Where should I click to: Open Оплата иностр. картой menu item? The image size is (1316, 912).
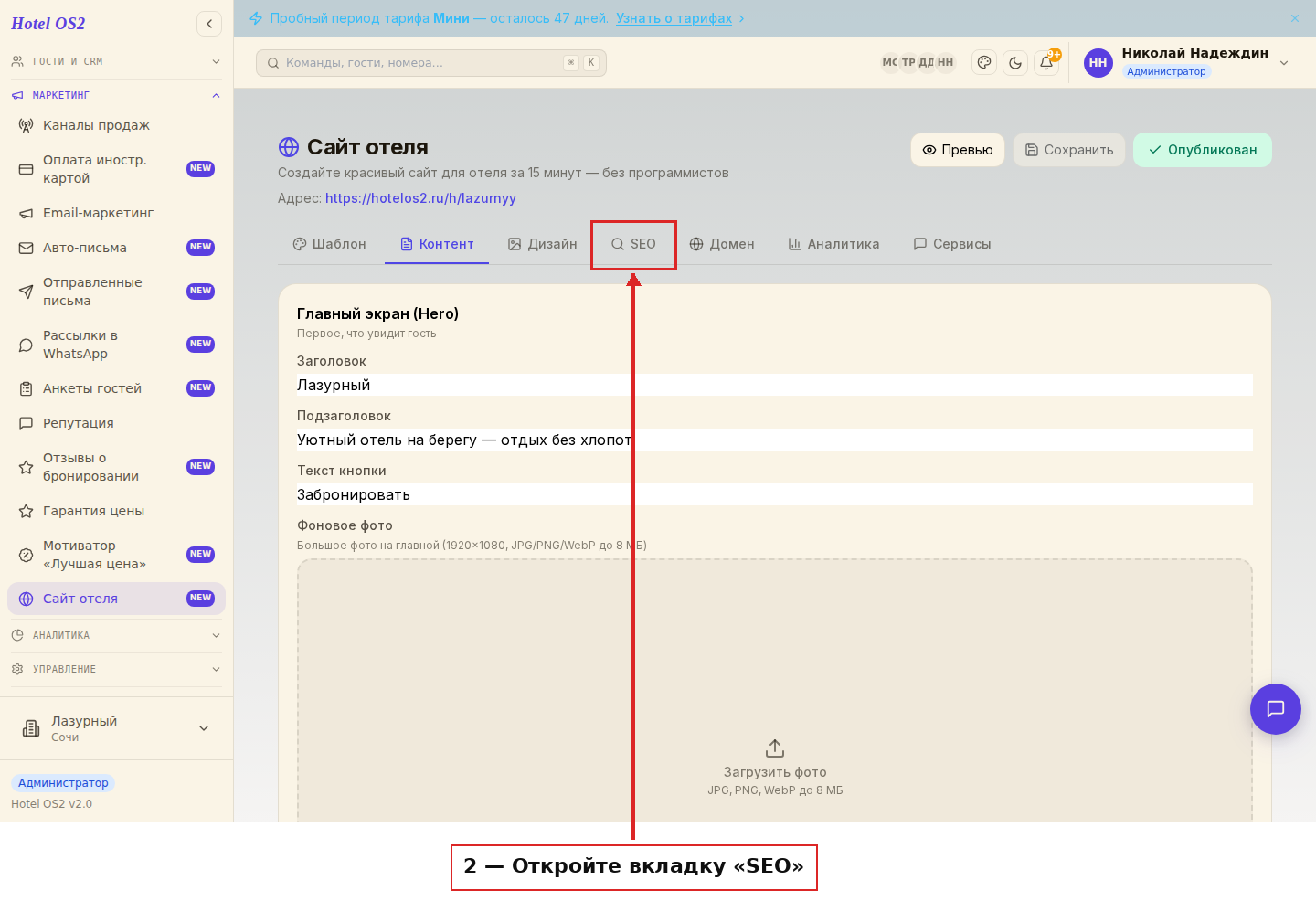[116, 169]
